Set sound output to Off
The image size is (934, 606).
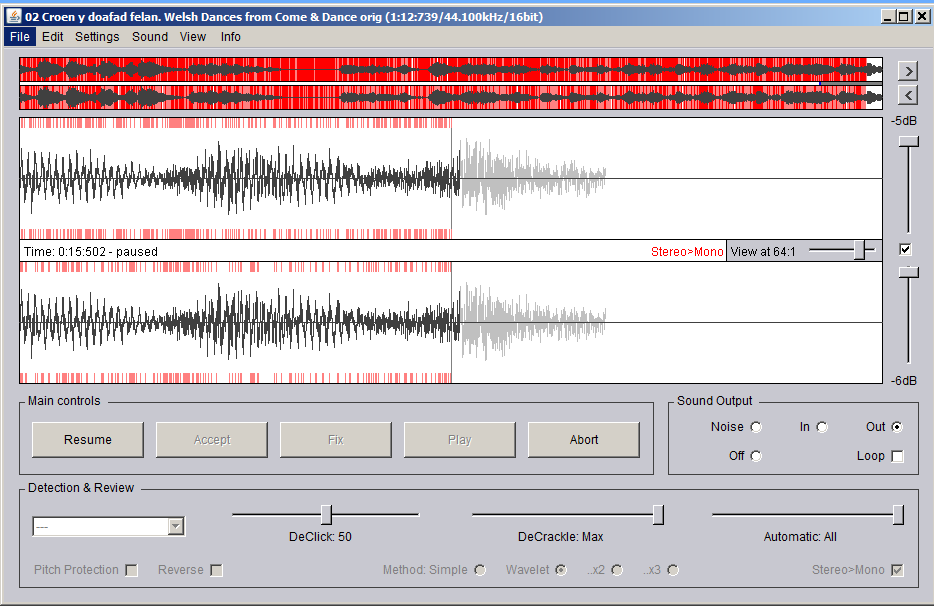756,456
